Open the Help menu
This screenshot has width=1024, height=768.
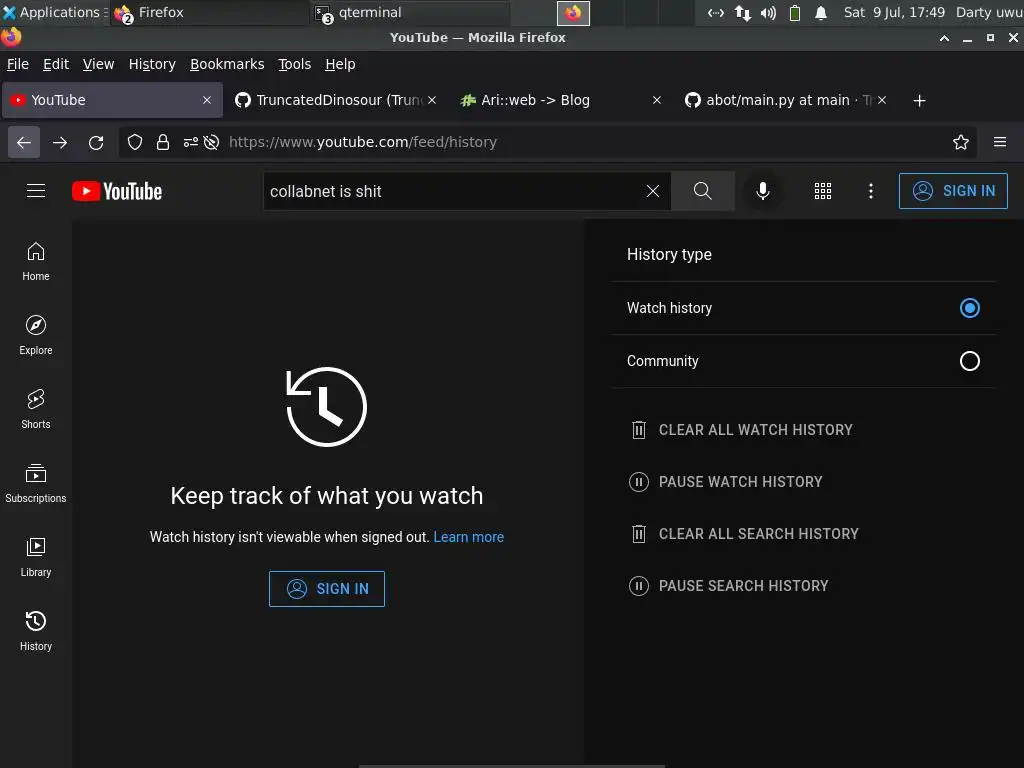click(x=340, y=64)
